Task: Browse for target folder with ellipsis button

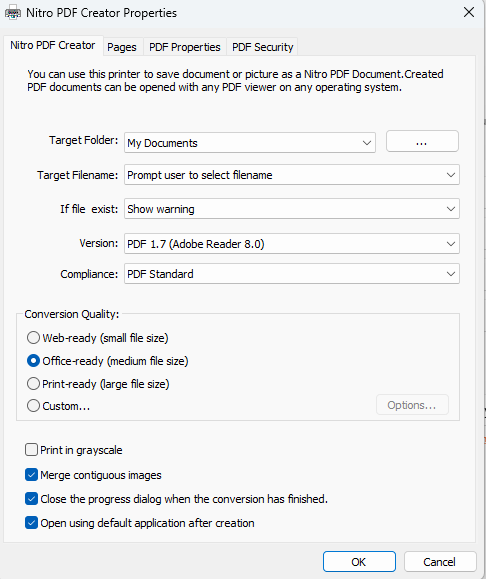Action: coord(422,141)
